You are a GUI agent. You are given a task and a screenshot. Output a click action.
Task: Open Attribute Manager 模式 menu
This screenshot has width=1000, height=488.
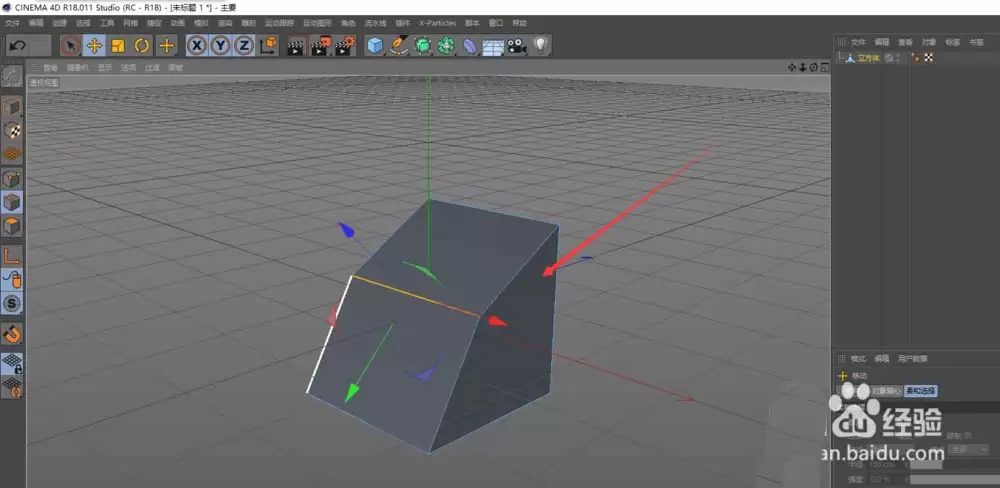(858, 359)
